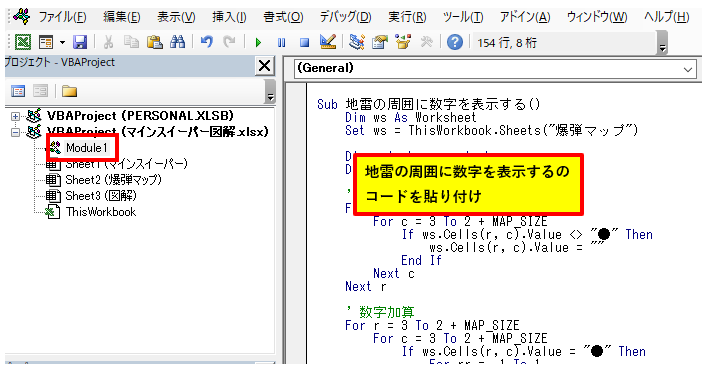Expand VBAProject (PERSONAL.XLSB) node
The width and height of the screenshot is (711, 382).
(x=15, y=116)
